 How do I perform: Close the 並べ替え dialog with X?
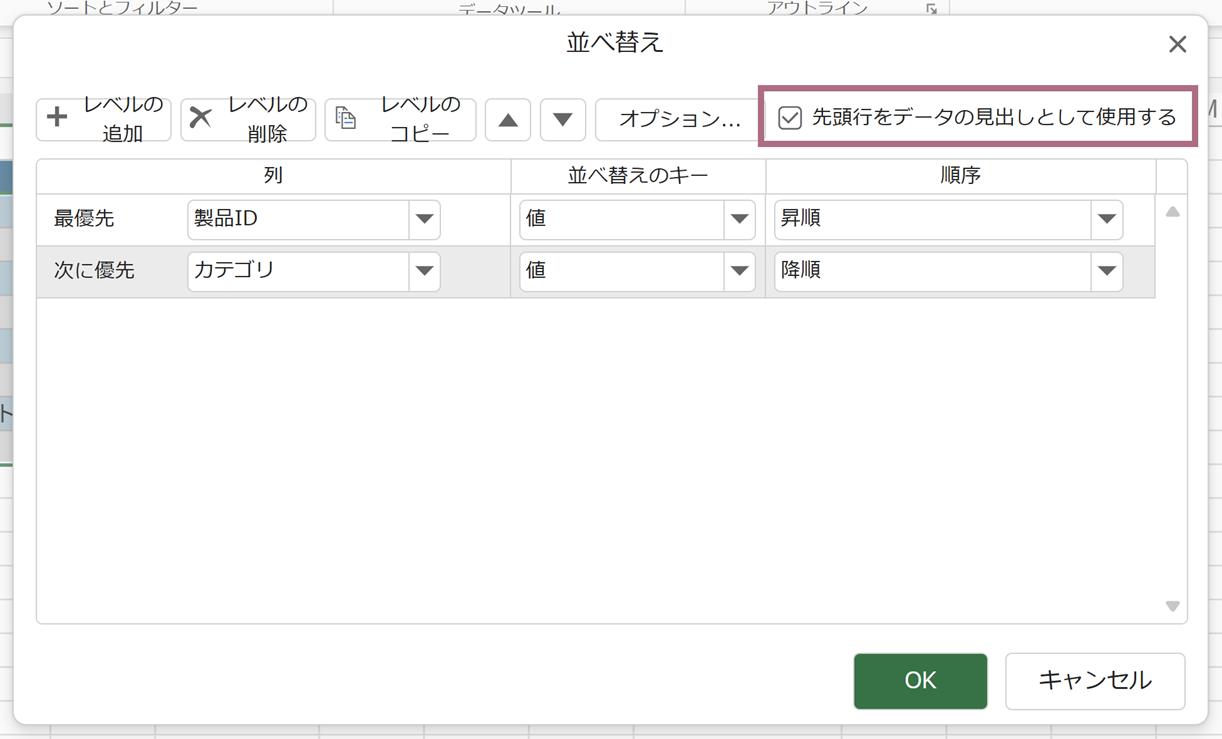[x=1177, y=44]
